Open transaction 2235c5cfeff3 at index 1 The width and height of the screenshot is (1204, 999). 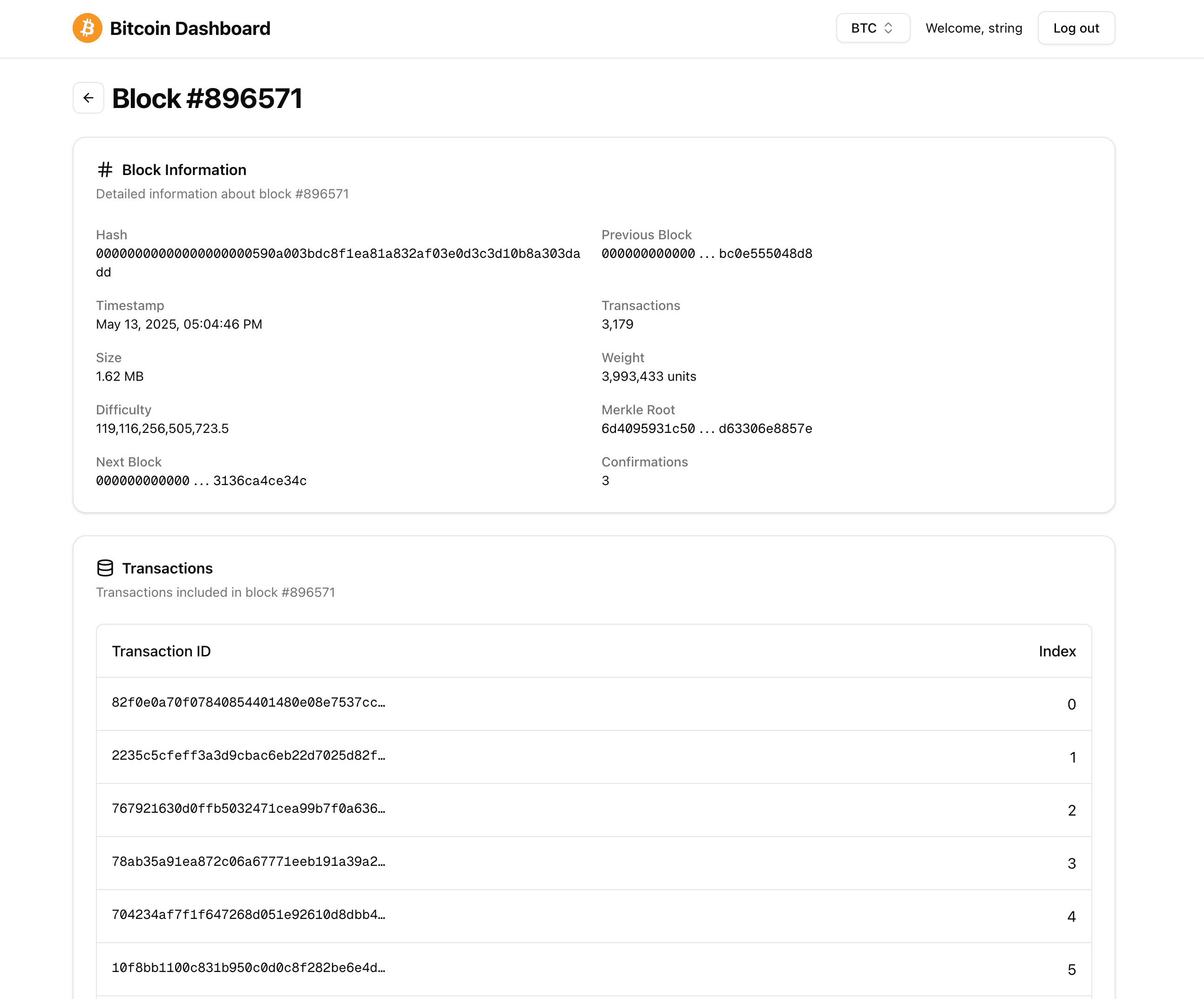tap(248, 756)
